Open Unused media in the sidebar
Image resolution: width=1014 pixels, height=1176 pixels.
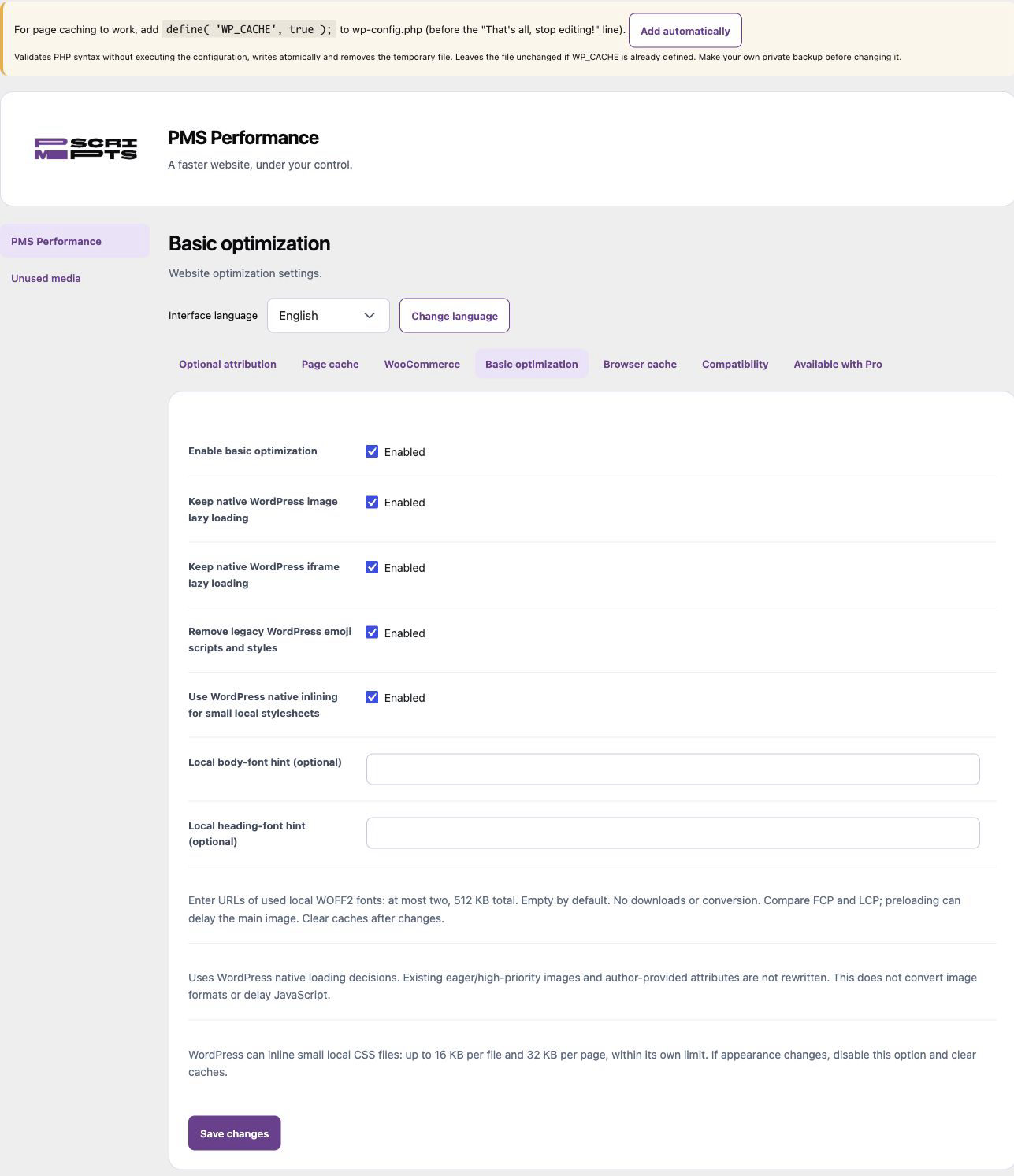click(x=46, y=278)
